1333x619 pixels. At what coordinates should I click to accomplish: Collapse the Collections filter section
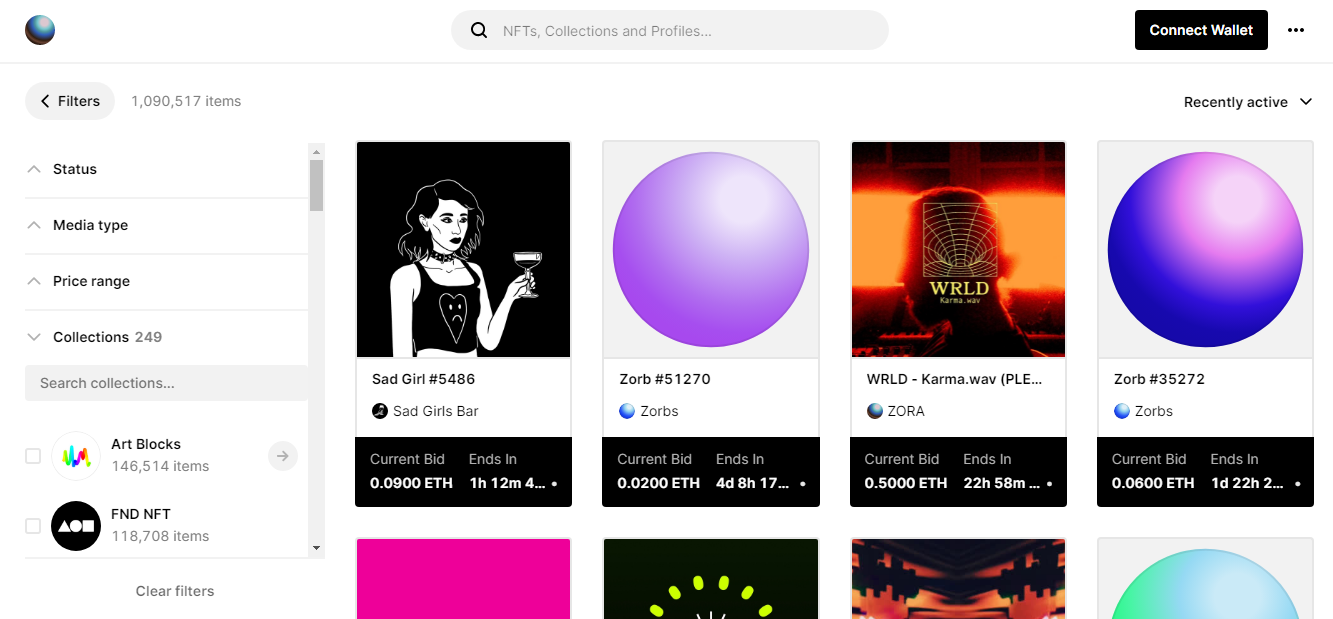[91, 337]
